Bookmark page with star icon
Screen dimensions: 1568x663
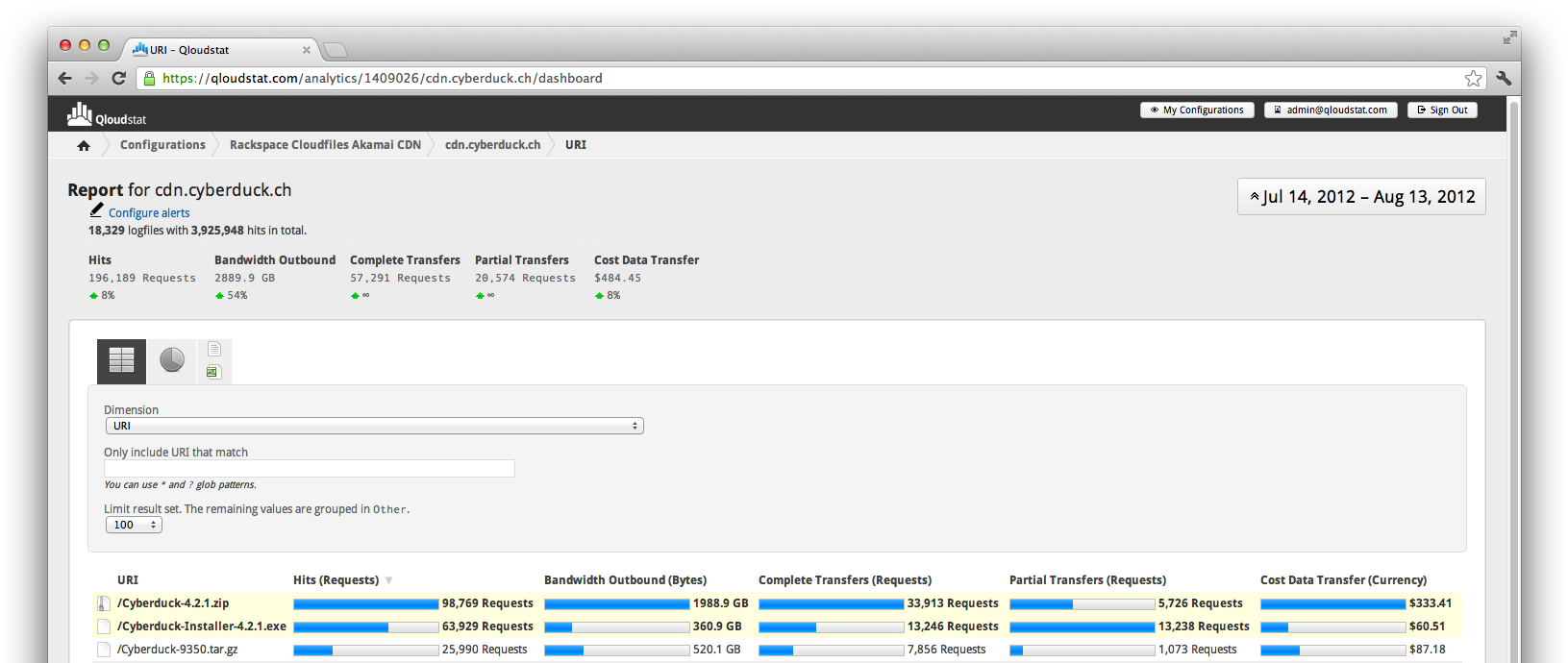tap(1473, 78)
